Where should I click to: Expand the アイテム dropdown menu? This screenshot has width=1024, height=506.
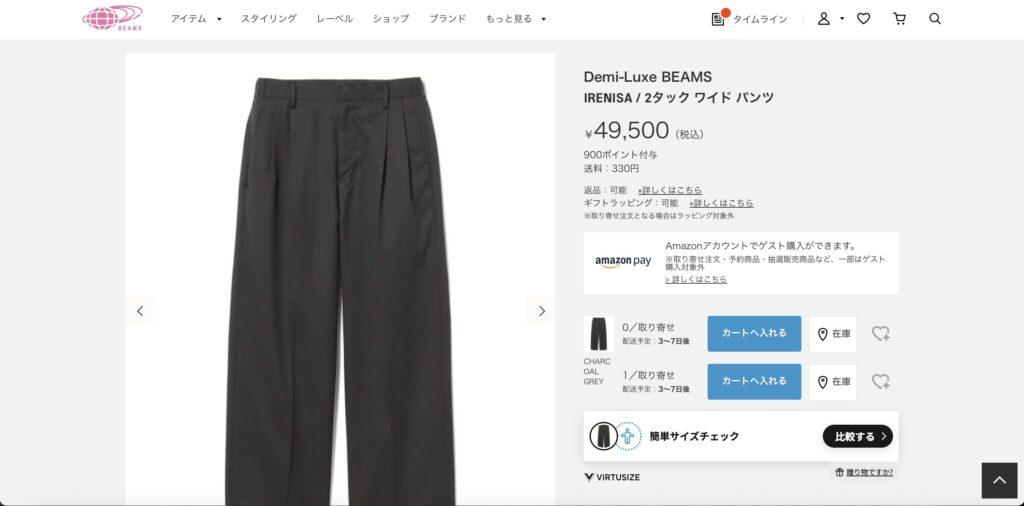tap(219, 19)
